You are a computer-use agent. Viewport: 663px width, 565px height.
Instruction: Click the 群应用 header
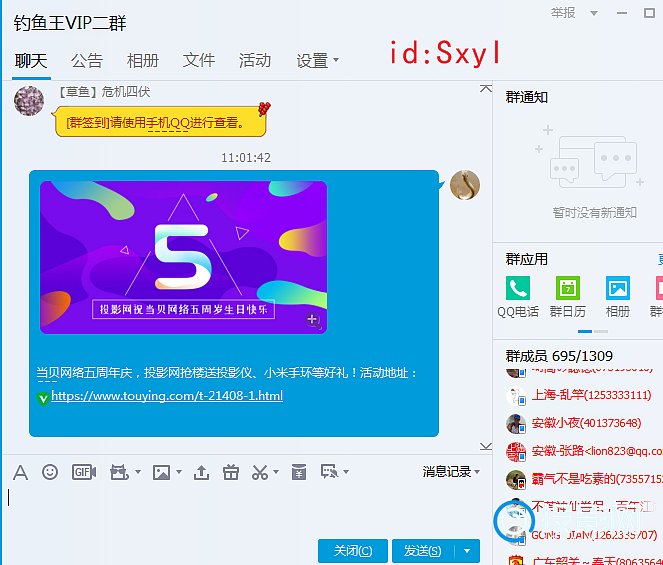(526, 259)
